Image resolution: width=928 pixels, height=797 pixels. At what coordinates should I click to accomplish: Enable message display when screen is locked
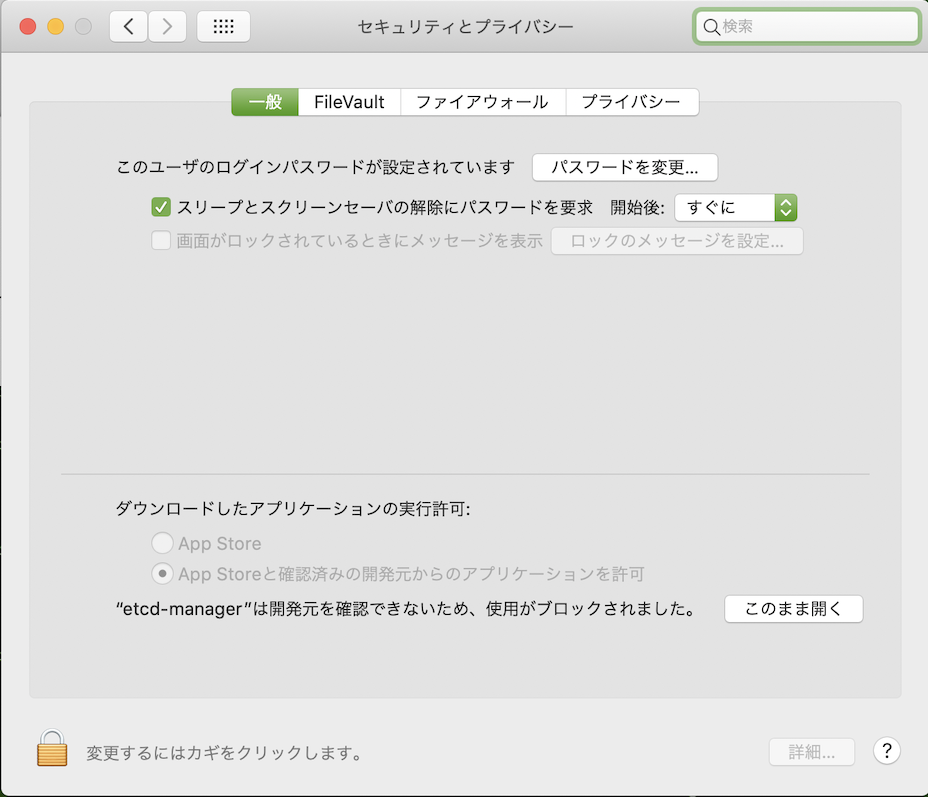coord(161,241)
